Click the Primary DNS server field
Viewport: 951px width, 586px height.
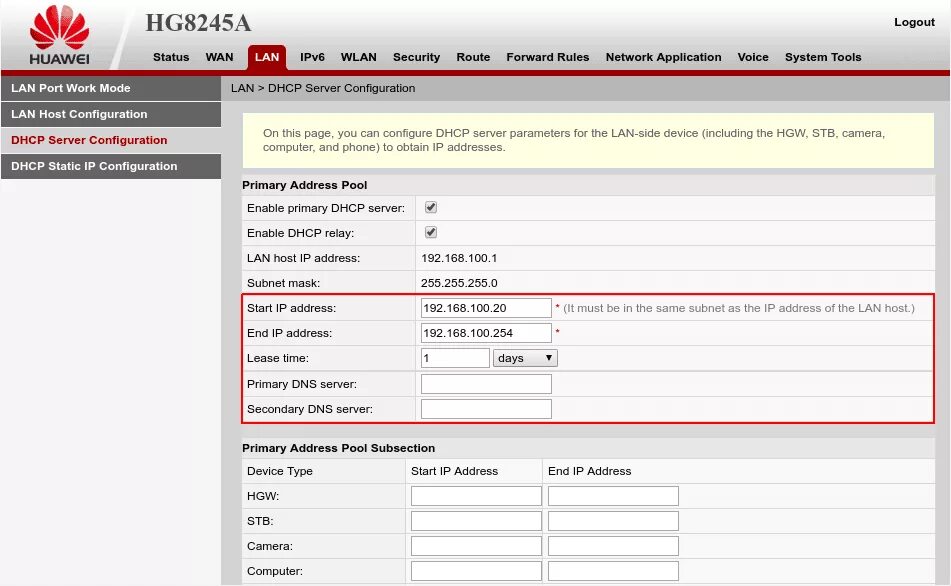click(x=486, y=384)
